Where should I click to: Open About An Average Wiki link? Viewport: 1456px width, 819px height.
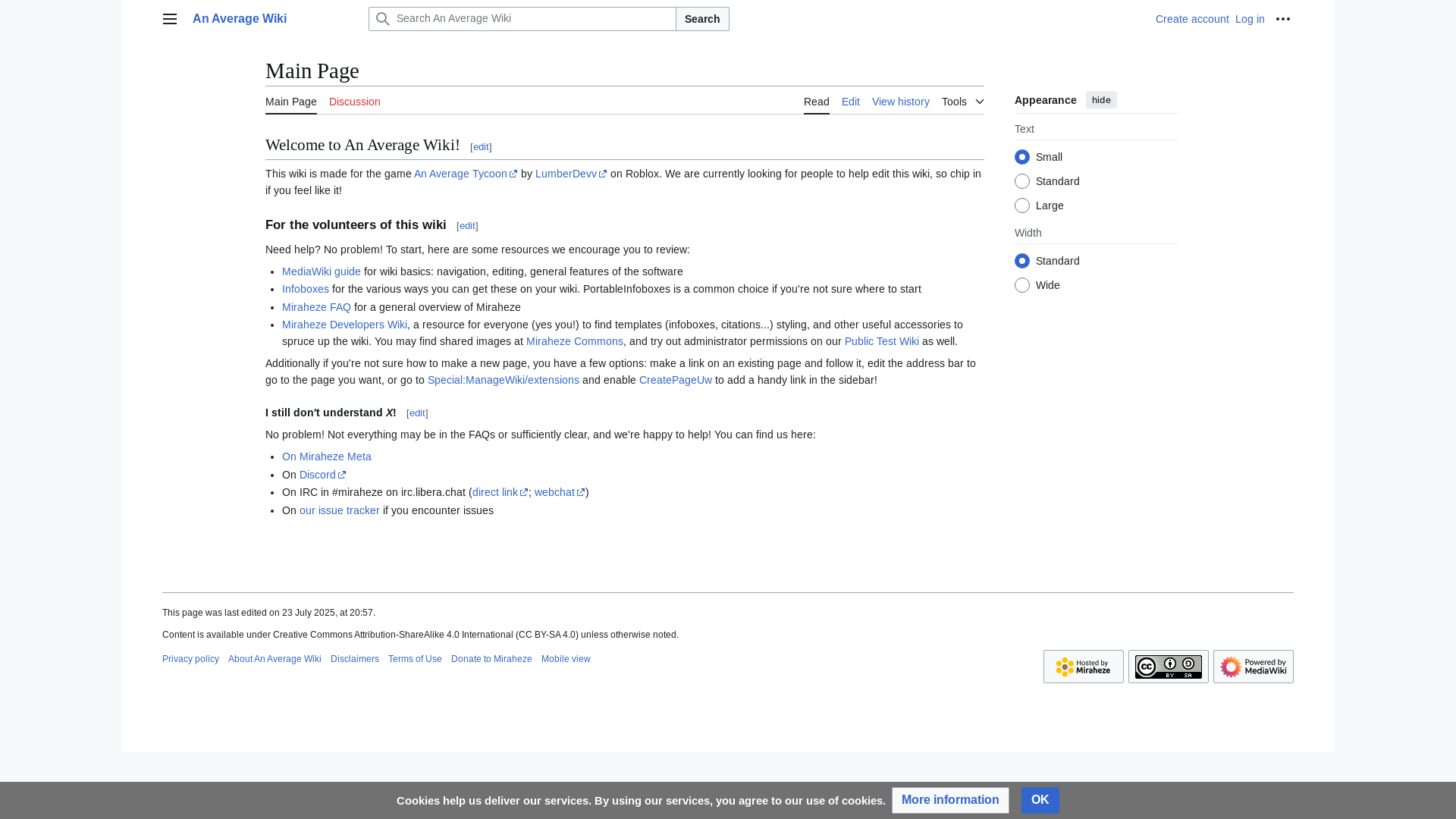click(275, 659)
